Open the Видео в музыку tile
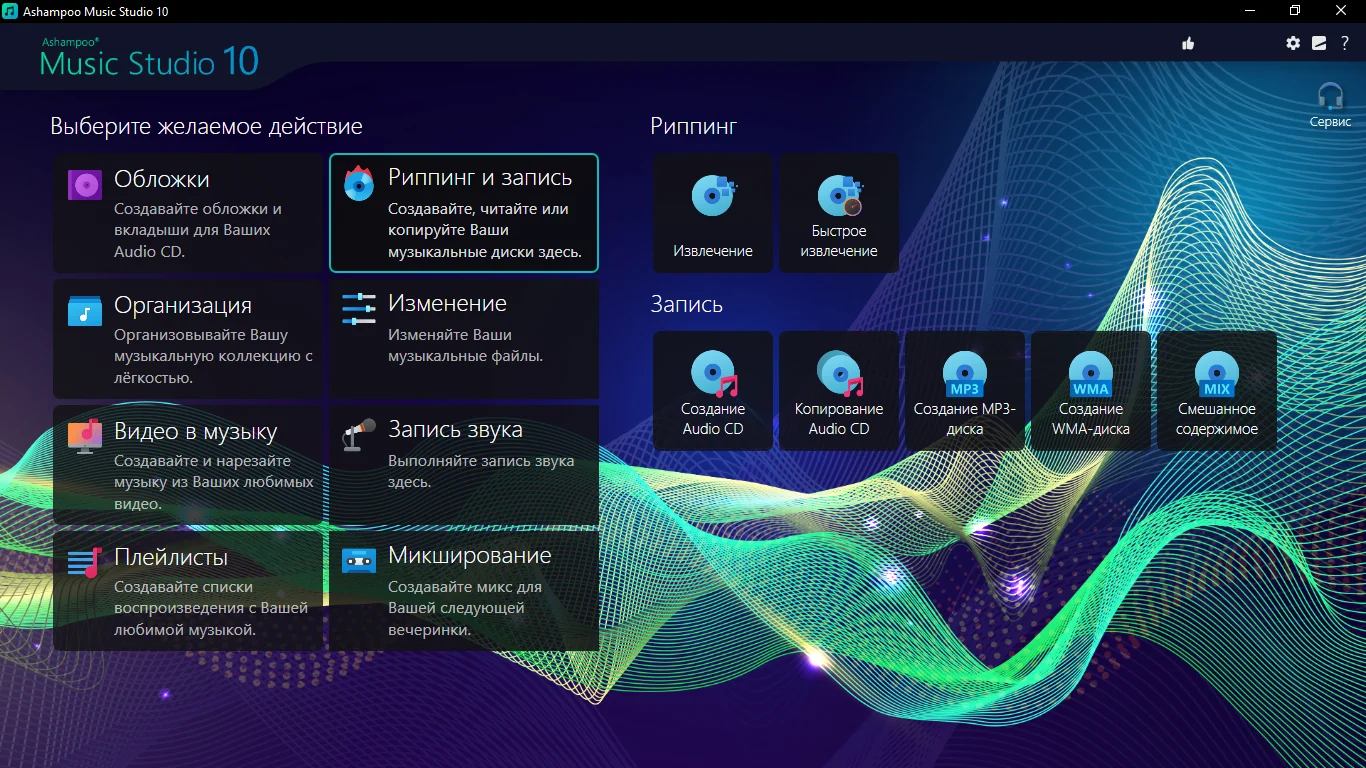1366x768 pixels. pyautogui.click(x=188, y=465)
